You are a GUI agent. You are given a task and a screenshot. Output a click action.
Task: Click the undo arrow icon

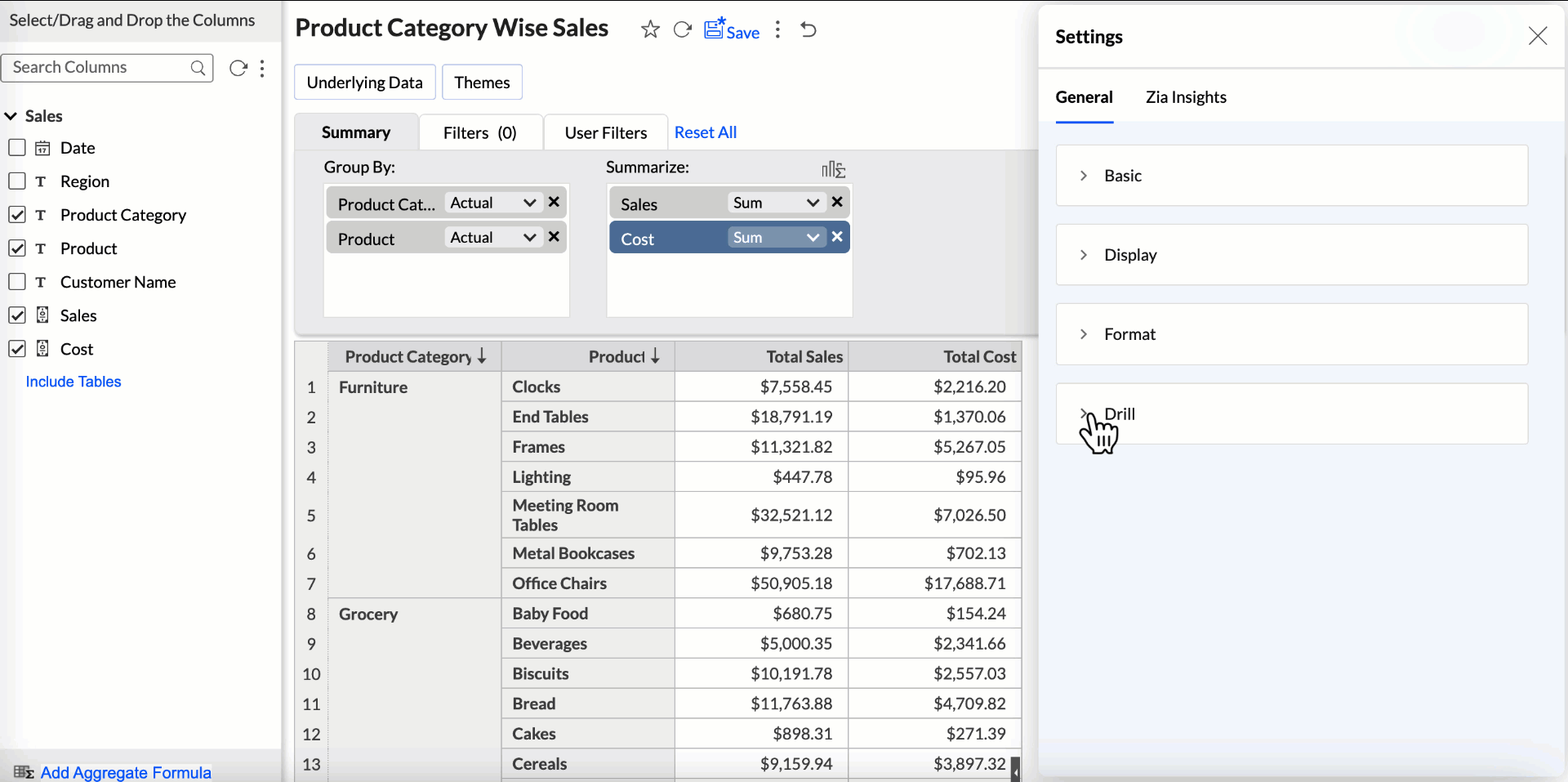coord(808,30)
